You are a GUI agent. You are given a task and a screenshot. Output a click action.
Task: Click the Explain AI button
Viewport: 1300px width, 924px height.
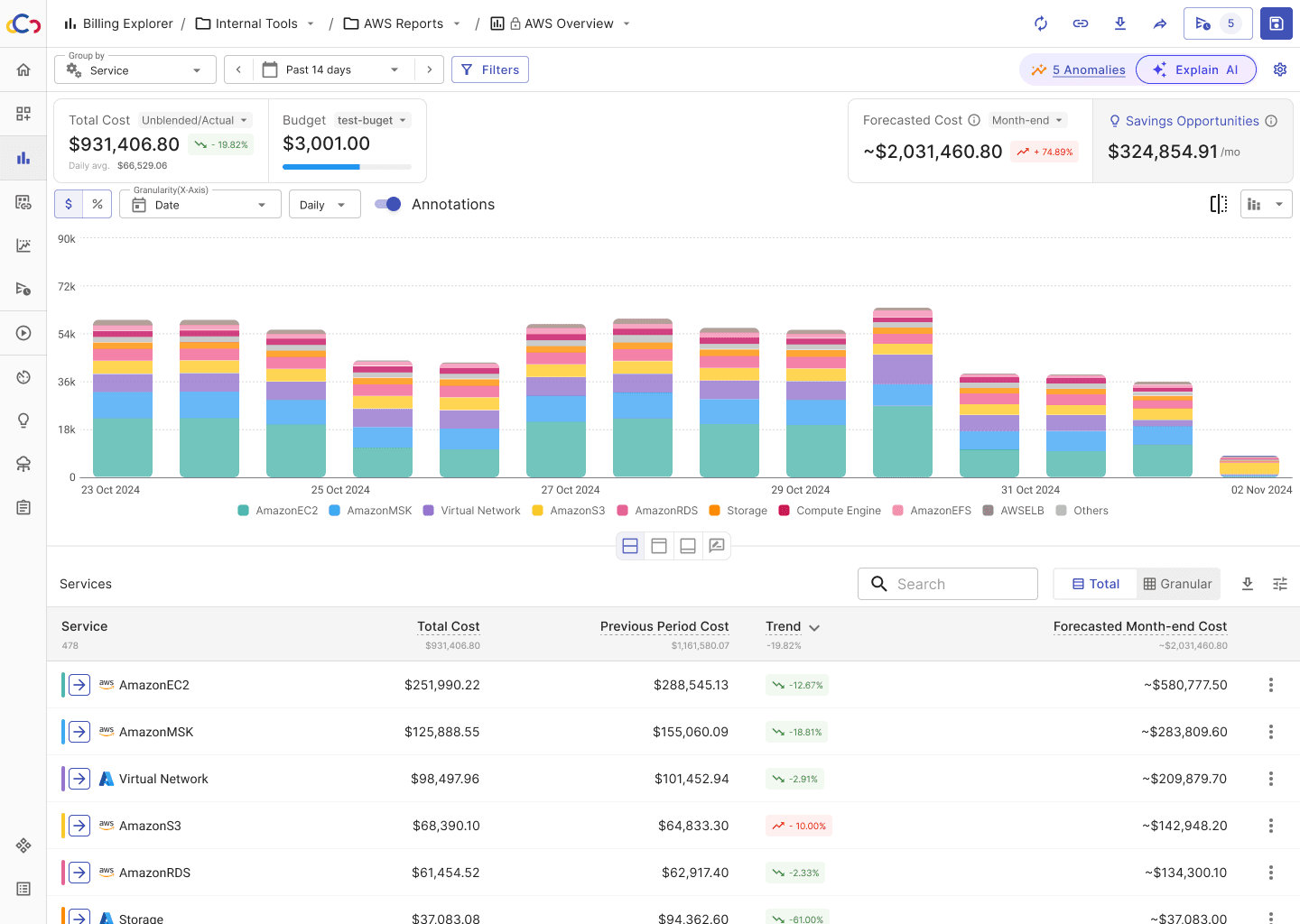pyautogui.click(x=1196, y=69)
